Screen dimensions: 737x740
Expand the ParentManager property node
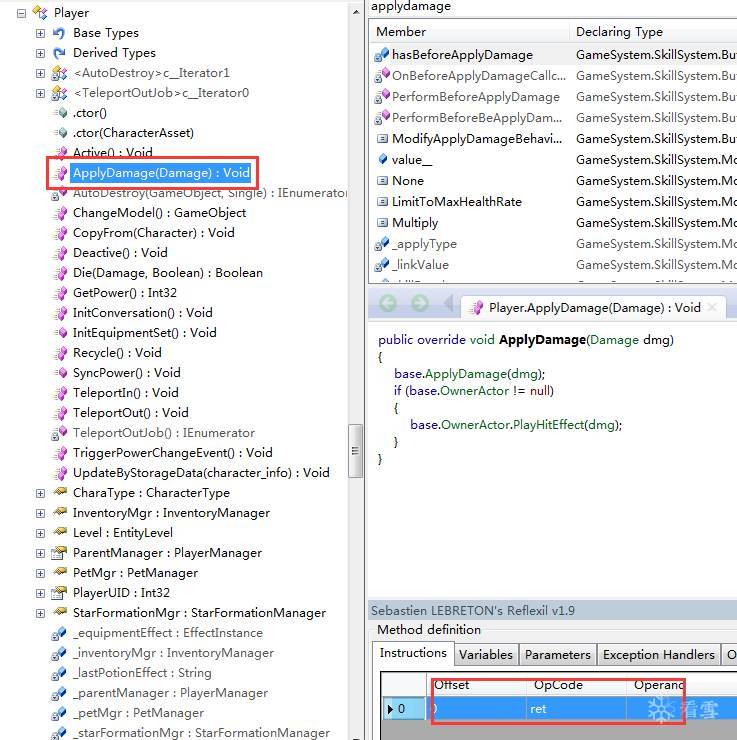41,553
